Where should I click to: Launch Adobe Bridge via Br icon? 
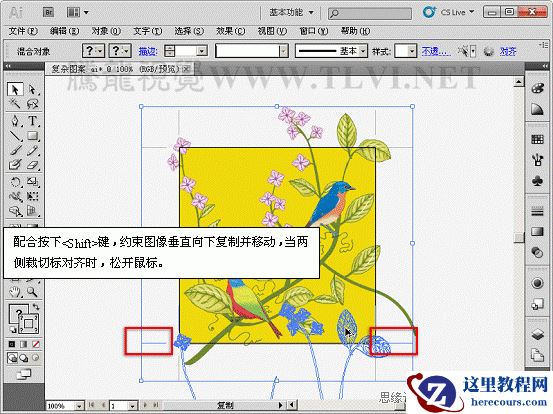(x=48, y=12)
